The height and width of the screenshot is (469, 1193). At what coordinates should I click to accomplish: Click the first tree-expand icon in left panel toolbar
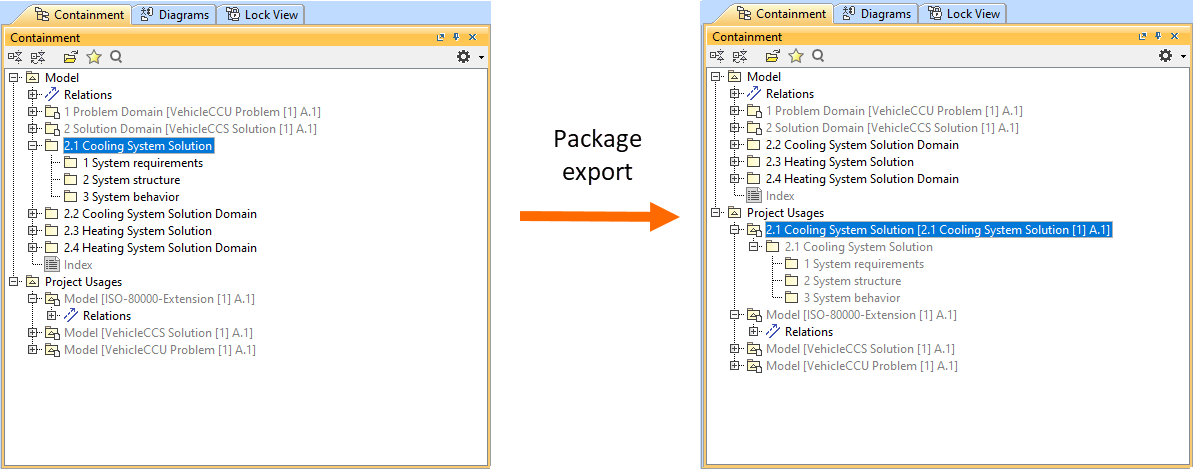click(x=15, y=56)
